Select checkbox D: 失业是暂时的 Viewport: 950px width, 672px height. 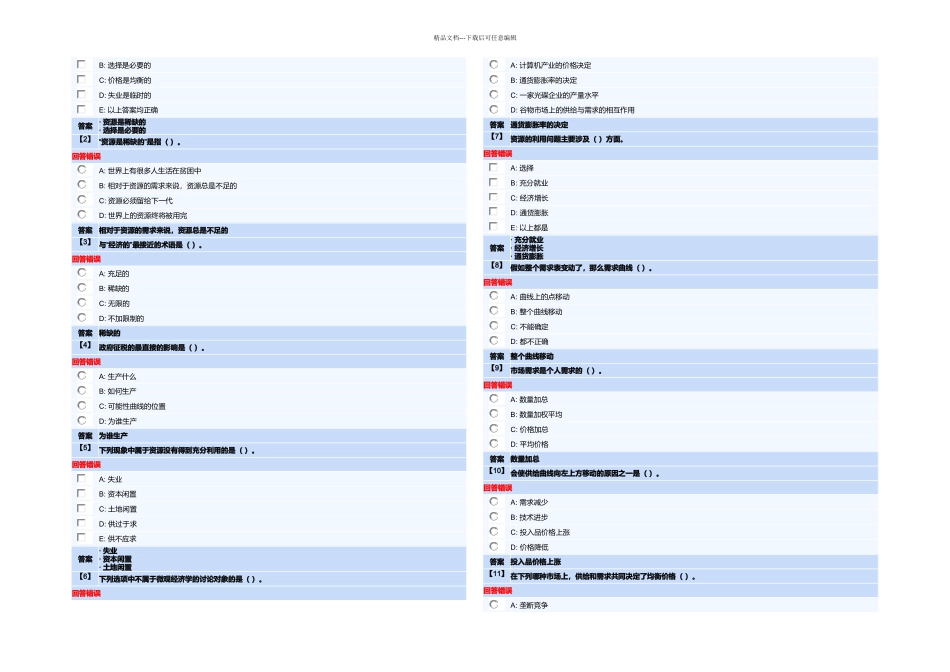click(x=81, y=95)
